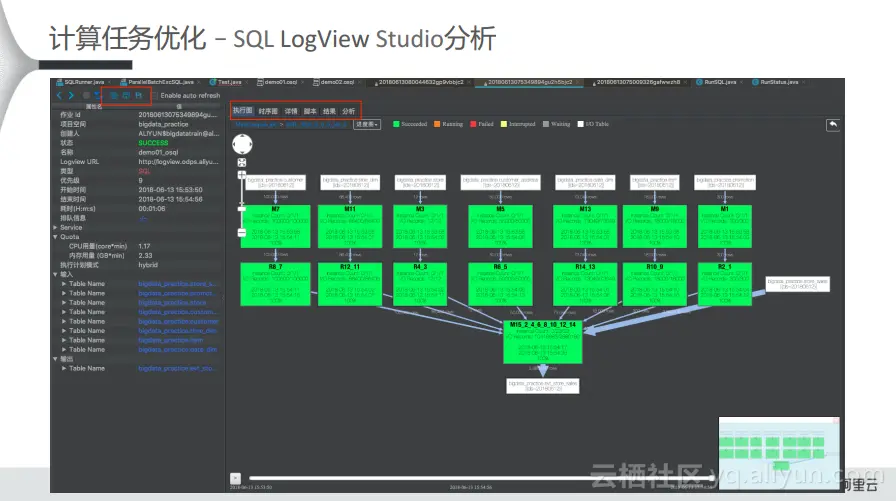Open the 进度条 dropdown
This screenshot has width=896, height=501.
(366, 124)
